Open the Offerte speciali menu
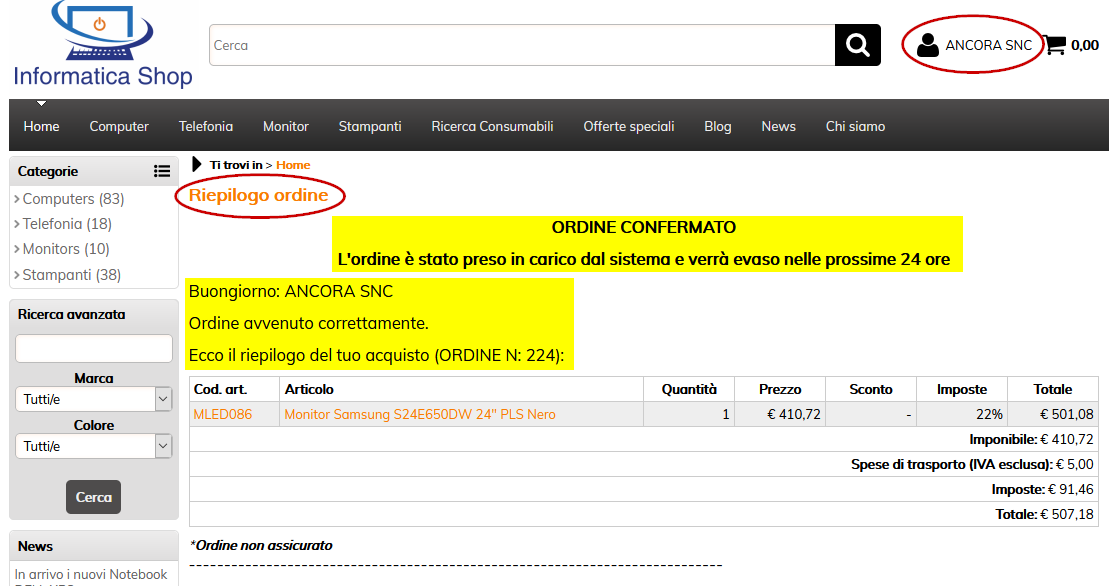This screenshot has width=1118, height=586. pyautogui.click(x=628, y=126)
